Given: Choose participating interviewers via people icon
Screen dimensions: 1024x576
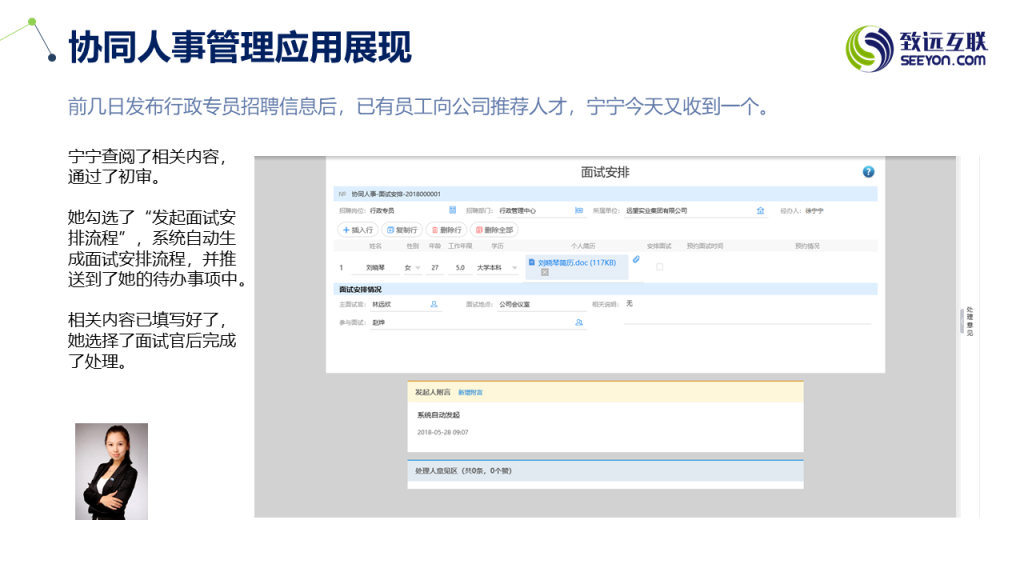Looking at the screenshot, I should (579, 323).
